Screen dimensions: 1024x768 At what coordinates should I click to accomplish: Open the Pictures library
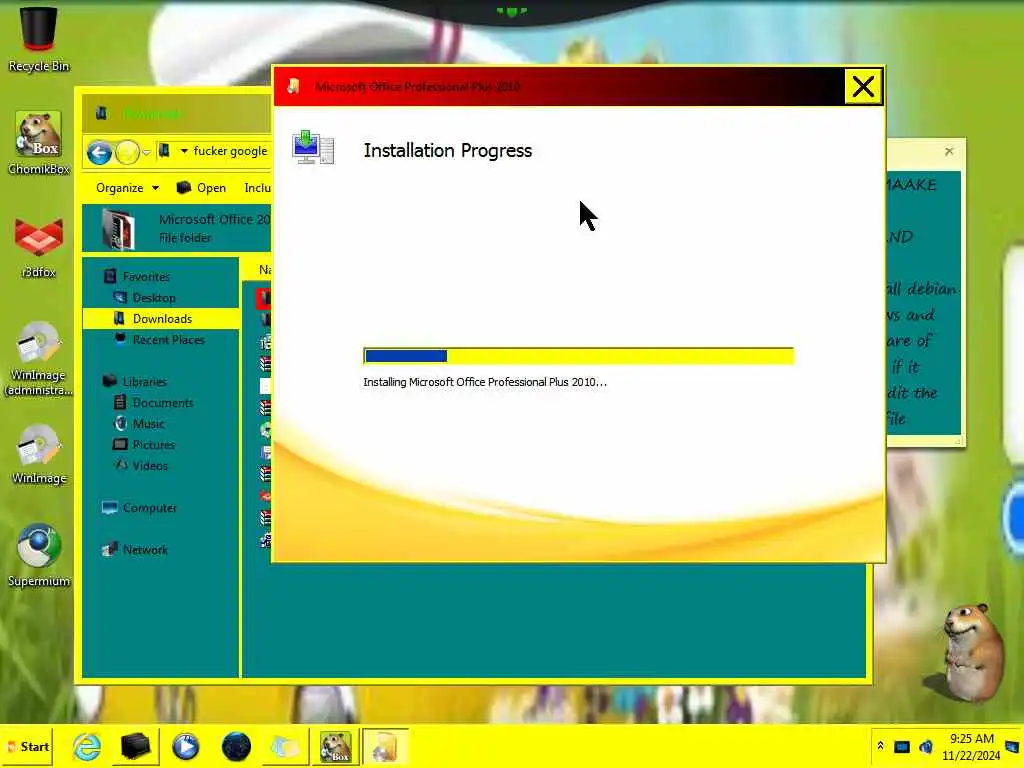coord(144,444)
